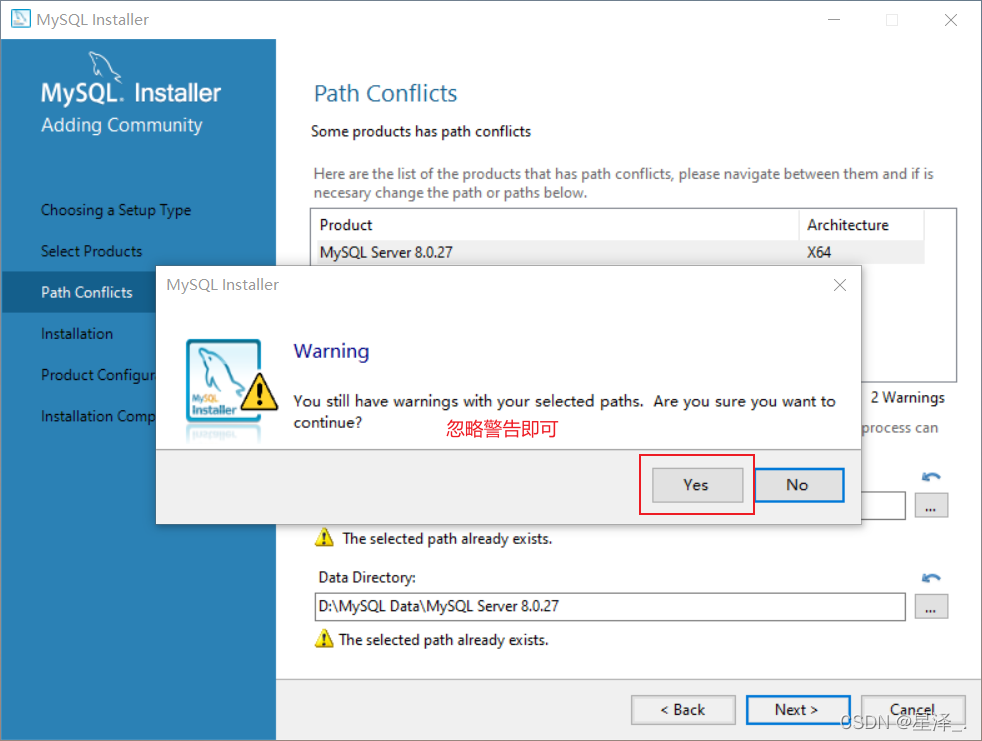Click the MySQL Installer title bar icon

20,19
